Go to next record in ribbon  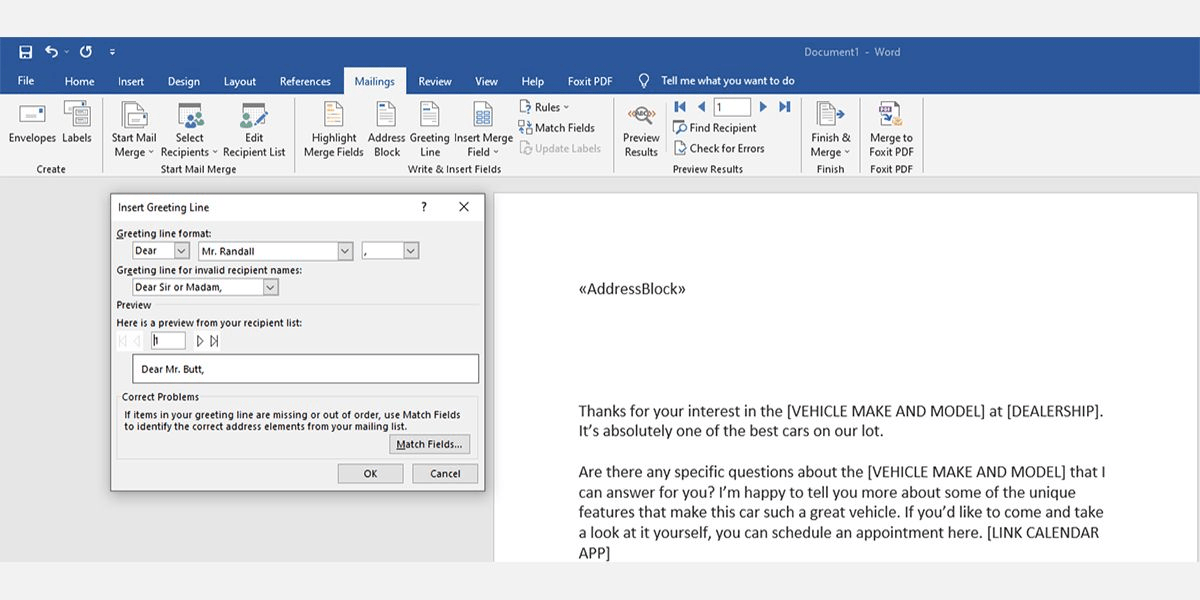click(x=763, y=107)
